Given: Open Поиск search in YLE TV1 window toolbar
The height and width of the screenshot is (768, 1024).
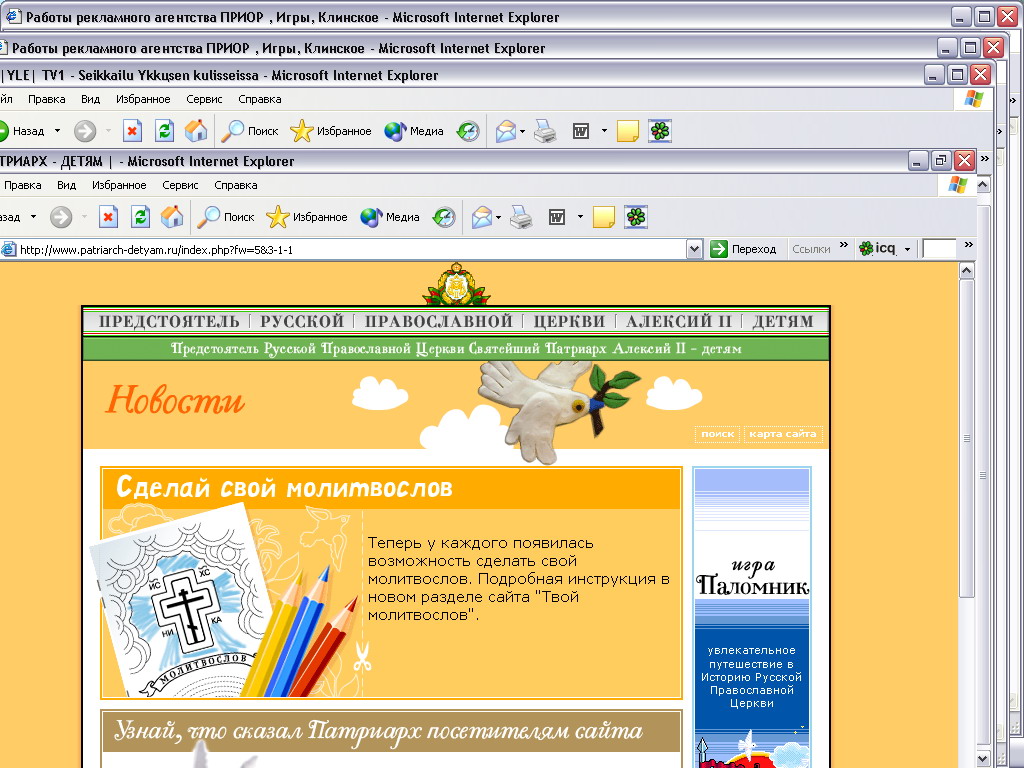Looking at the screenshot, I should 250,131.
